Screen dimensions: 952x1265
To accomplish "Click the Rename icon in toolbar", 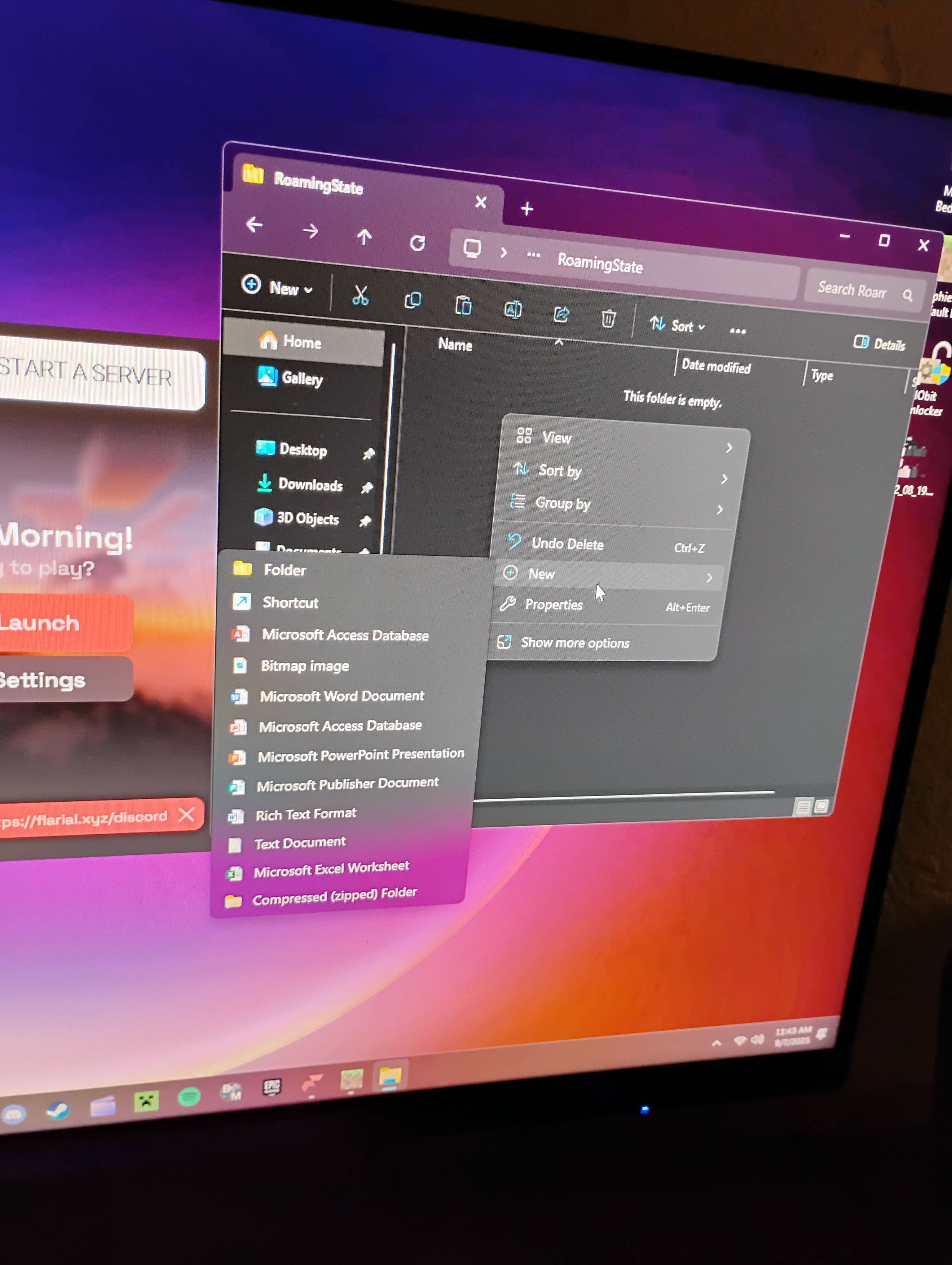I will pos(513,309).
